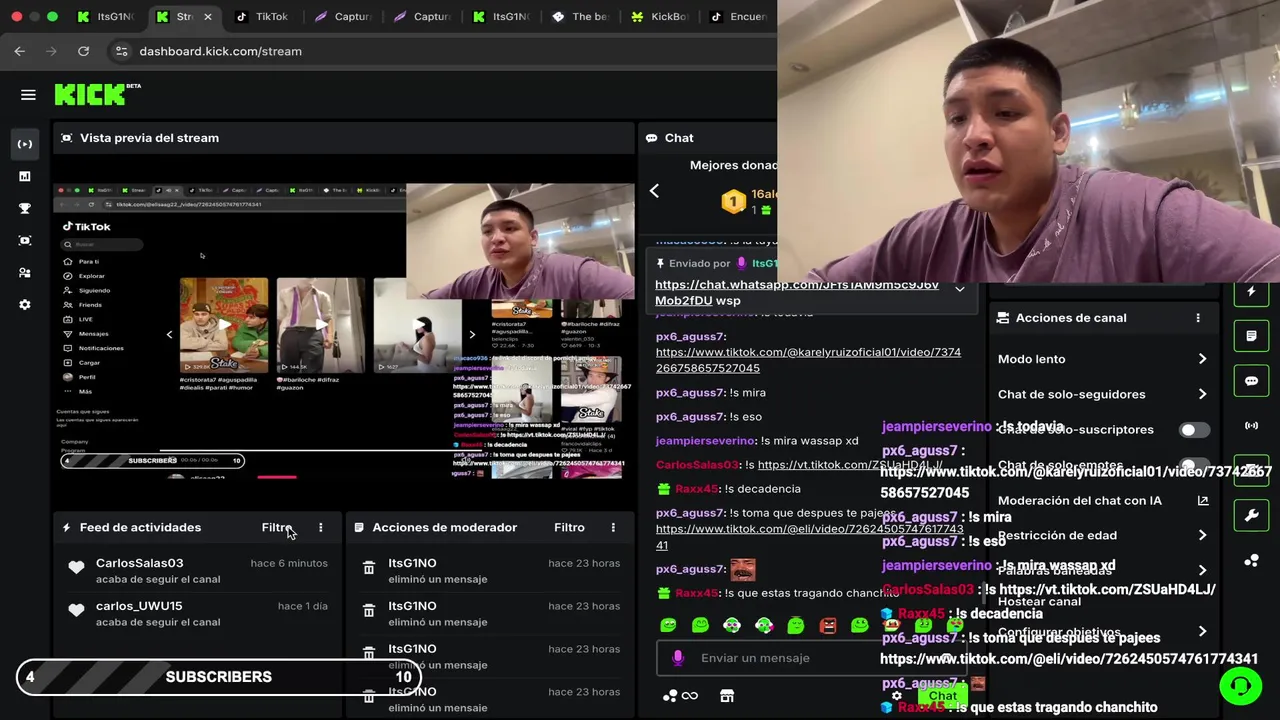Open Filtro in Feed de actividades

pyautogui.click(x=276, y=527)
